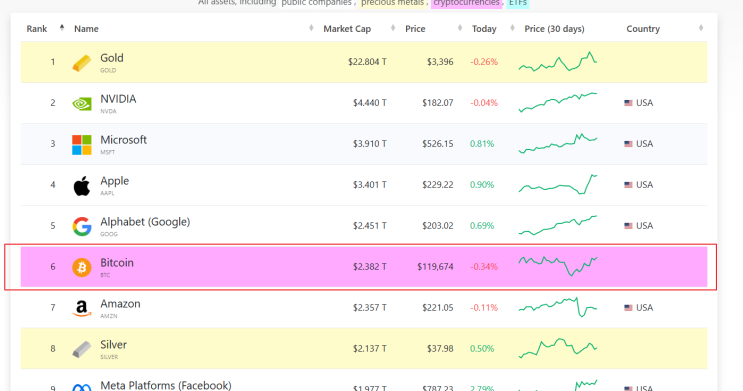Open the Silver asset page
Screen dimensions: 743x391
coord(113,345)
